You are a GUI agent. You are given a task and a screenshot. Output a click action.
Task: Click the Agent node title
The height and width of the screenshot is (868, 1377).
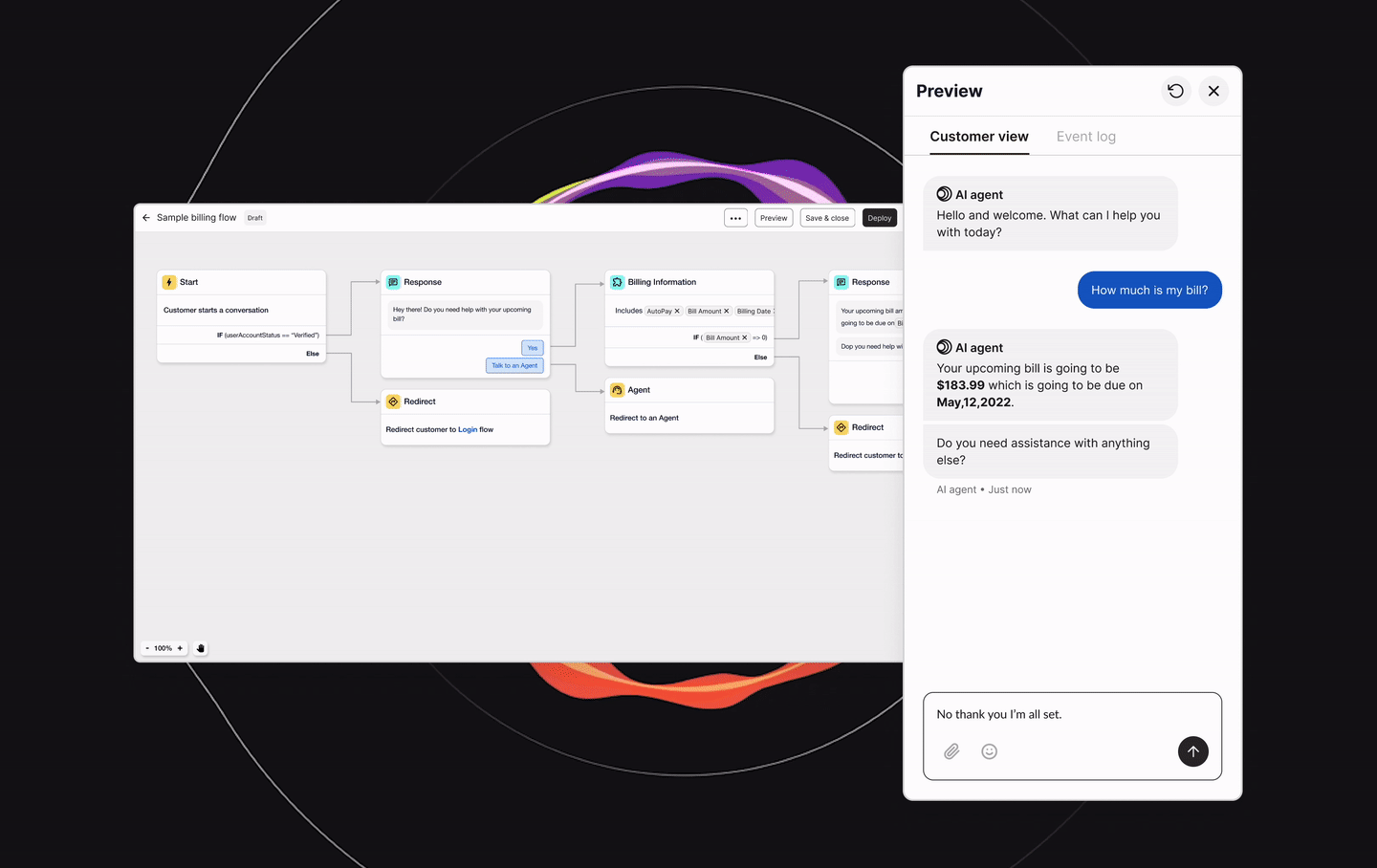[639, 390]
